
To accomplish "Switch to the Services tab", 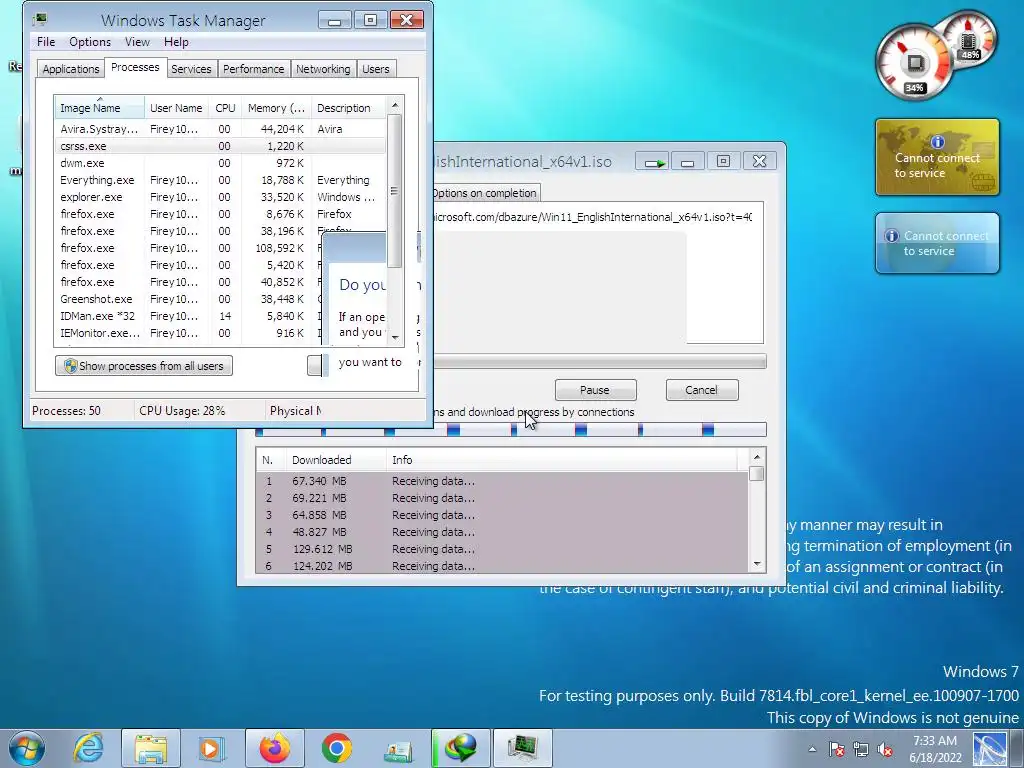I will click(x=191, y=69).
